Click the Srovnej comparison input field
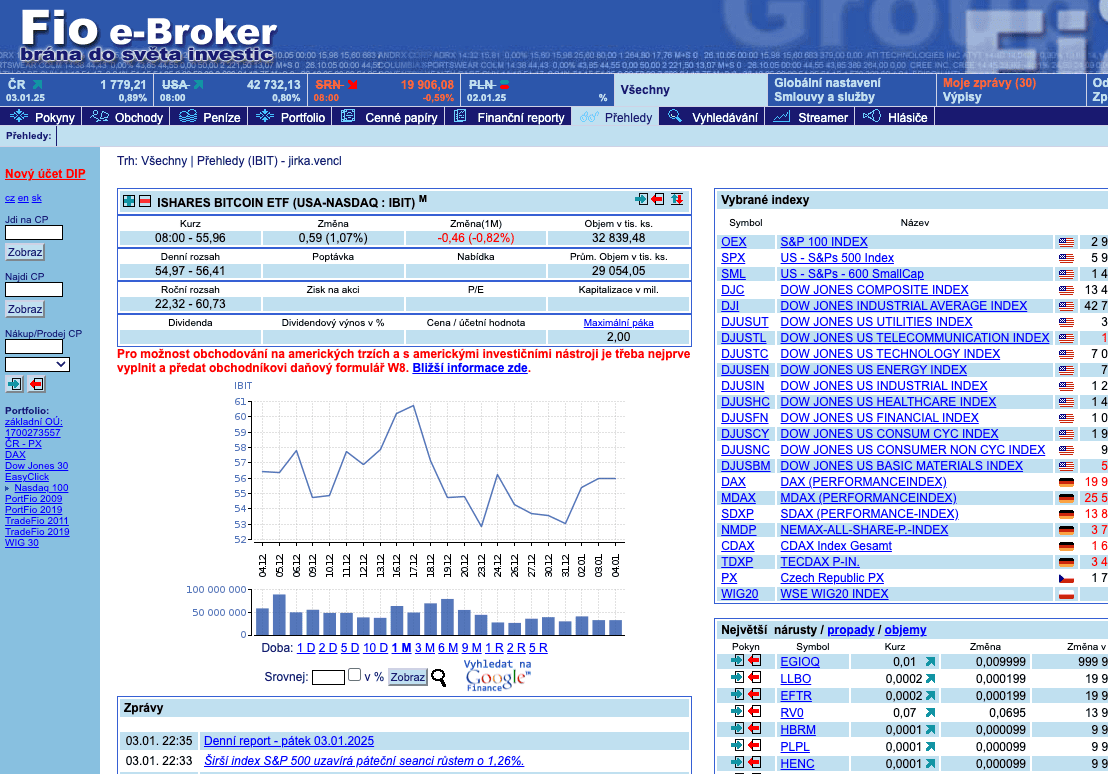 328,677
